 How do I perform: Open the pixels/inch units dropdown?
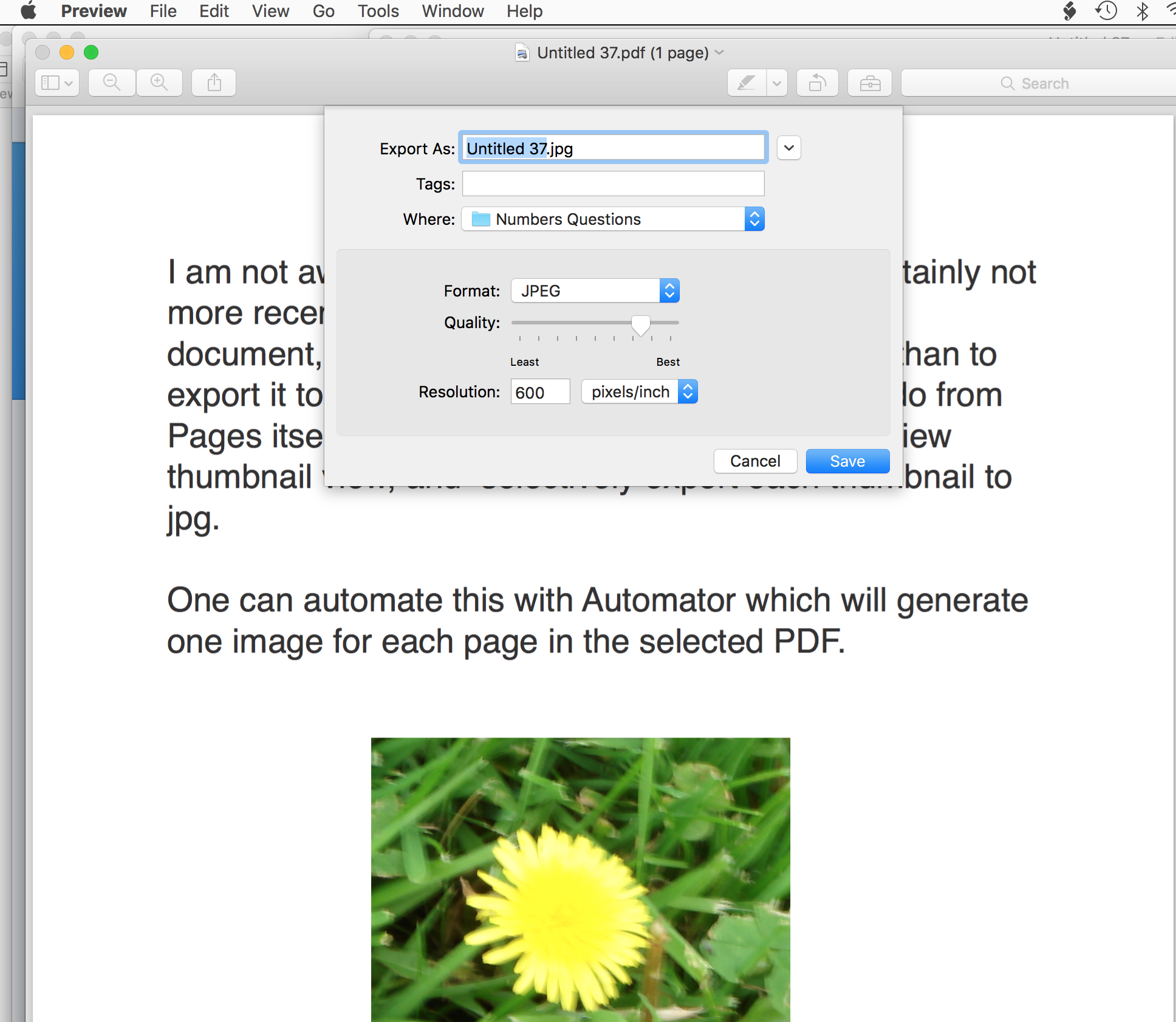(x=639, y=392)
